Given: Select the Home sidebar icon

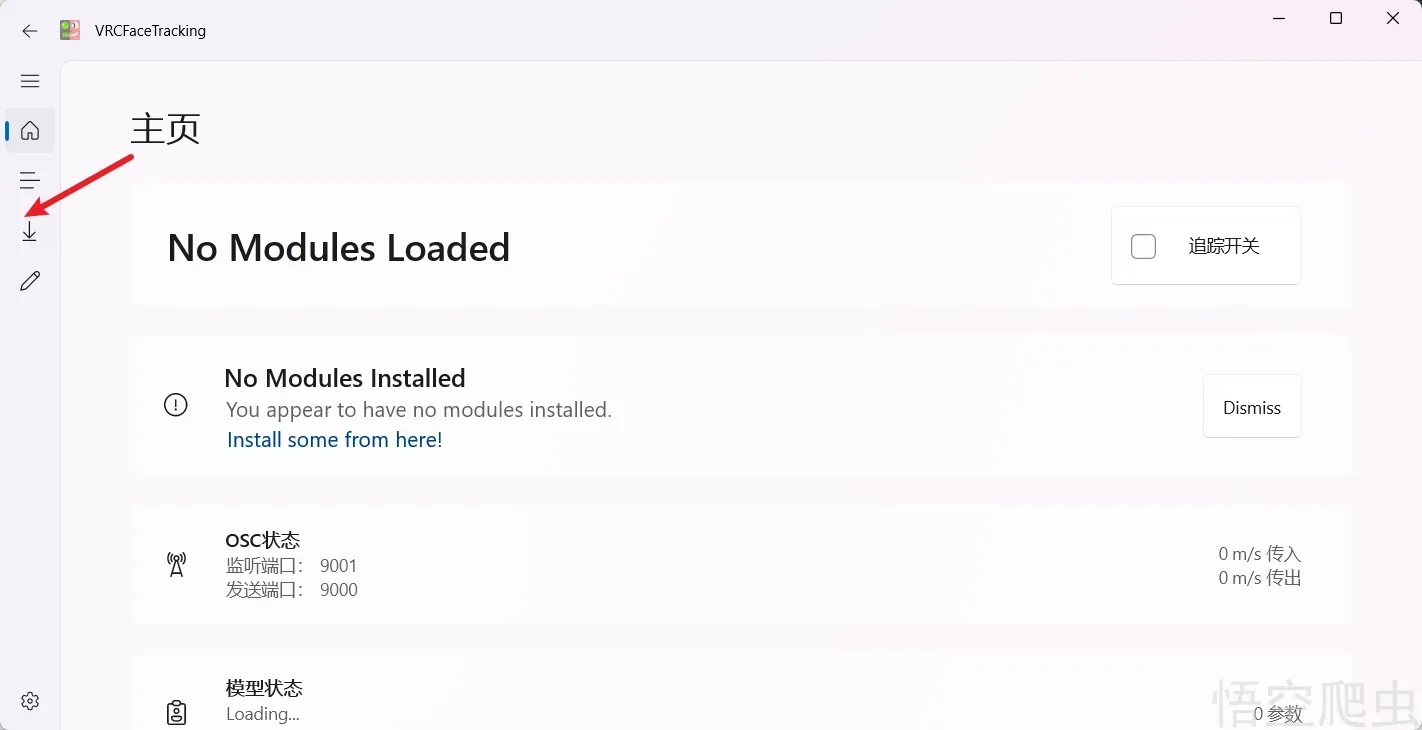Looking at the screenshot, I should coord(30,131).
